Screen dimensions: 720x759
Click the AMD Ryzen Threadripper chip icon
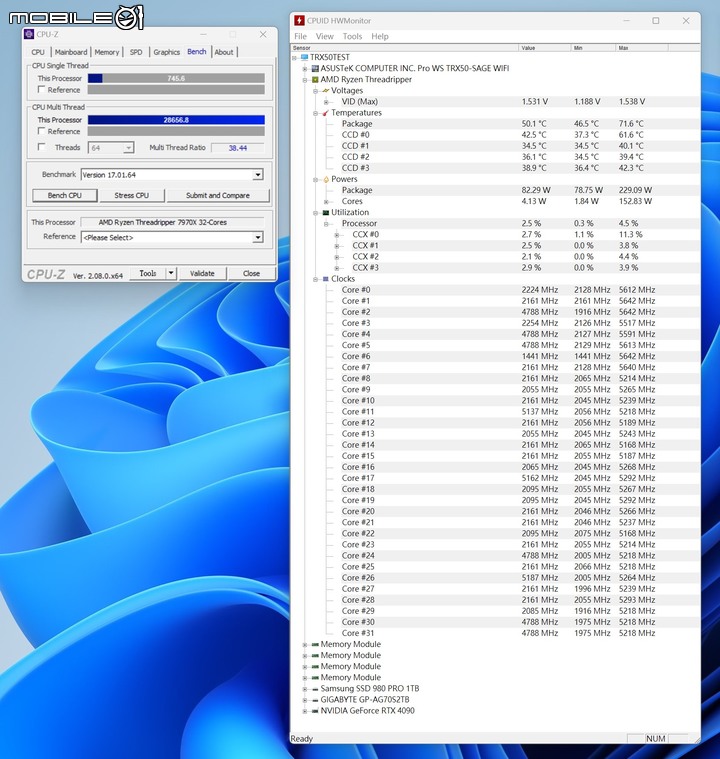(x=315, y=79)
